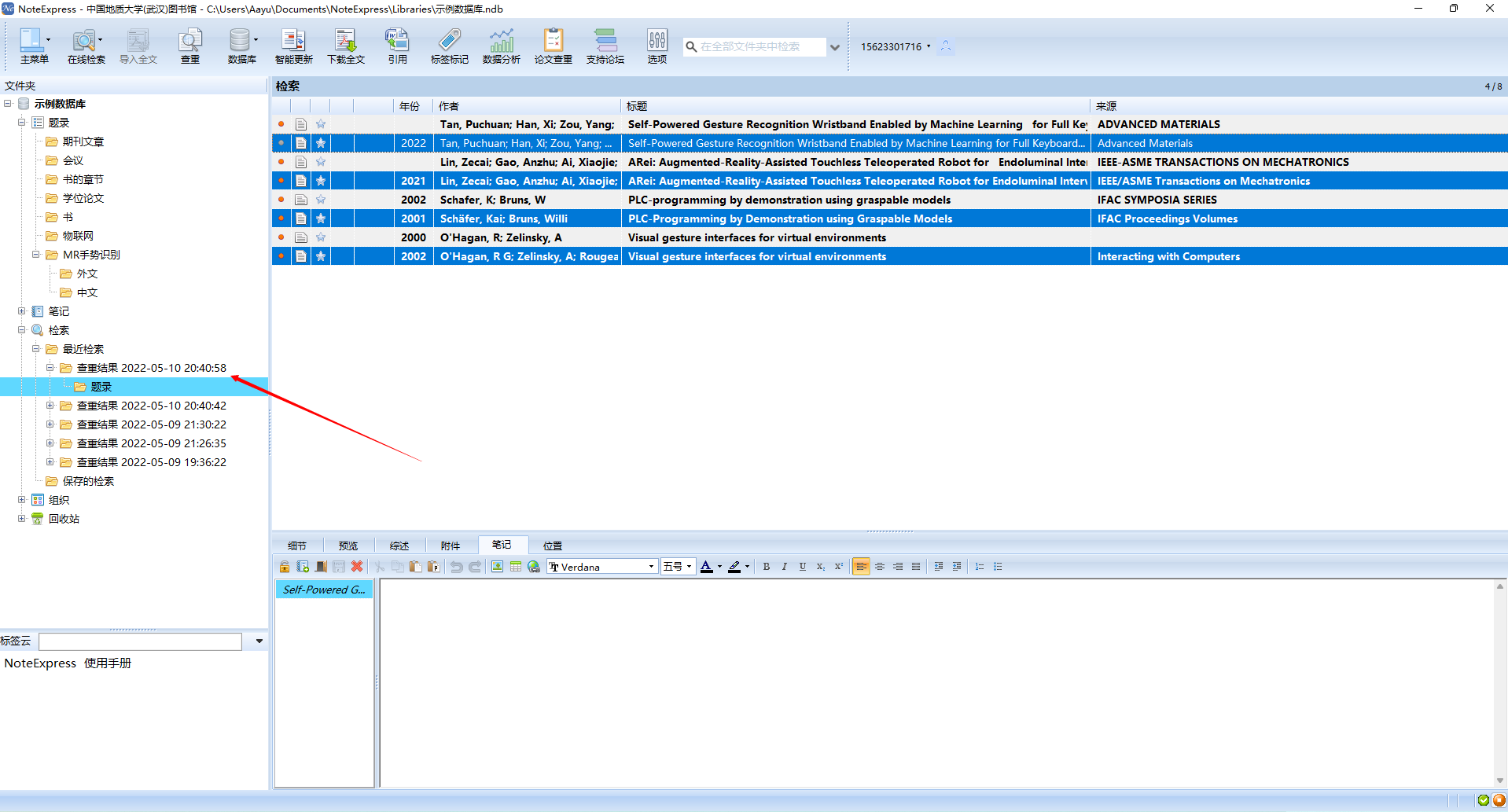Select the 期刊文章 folder in tree

tap(83, 141)
